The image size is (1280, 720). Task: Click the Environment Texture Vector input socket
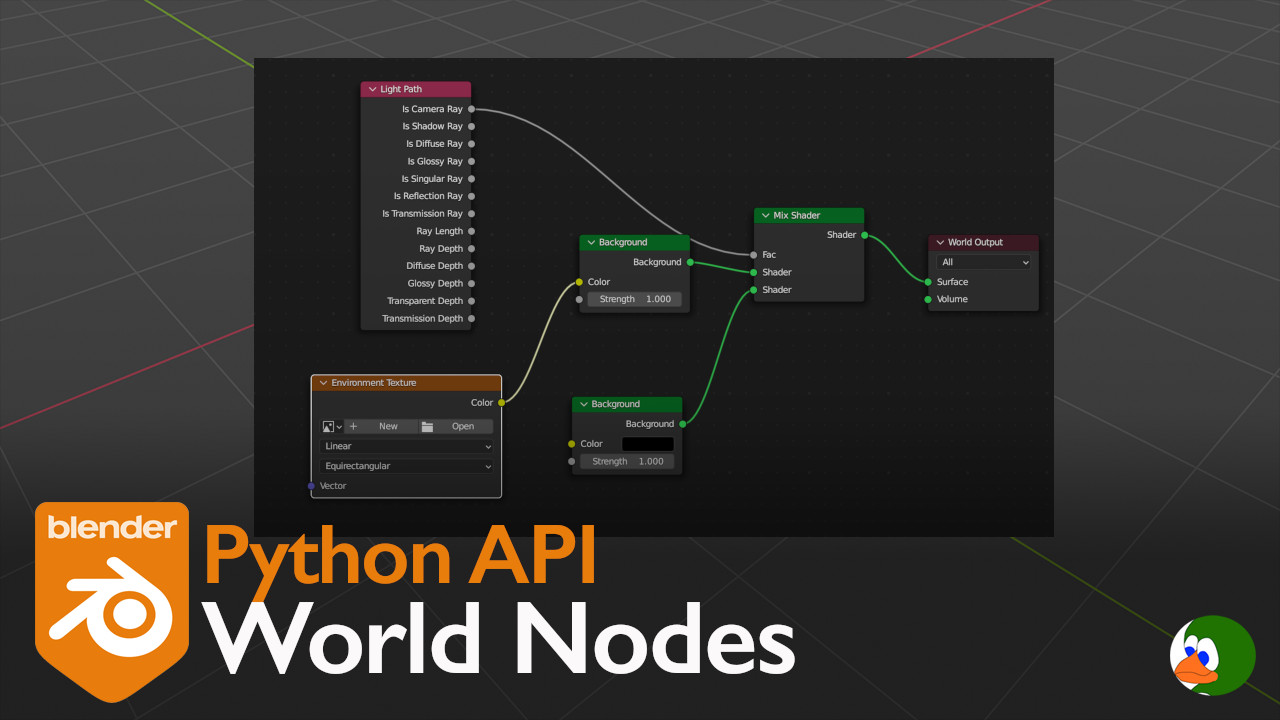pos(312,486)
